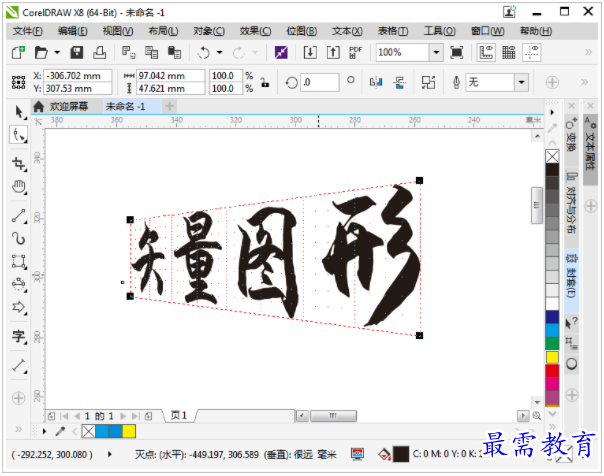Open the zoom level dropdown arrow
604x476 pixels.
pyautogui.click(x=436, y=52)
